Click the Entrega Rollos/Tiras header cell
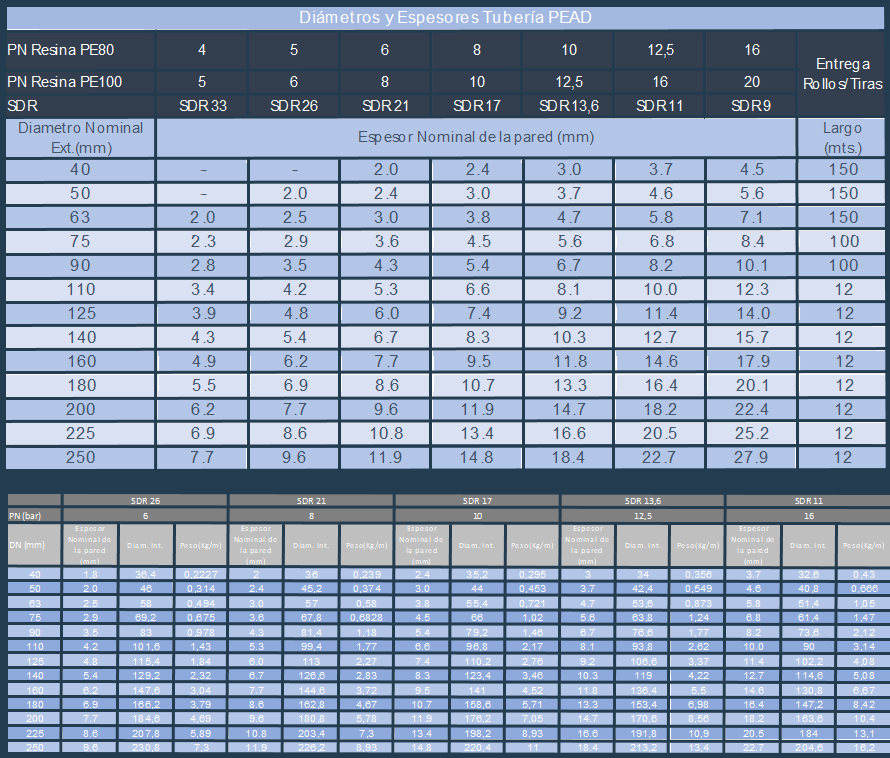This screenshot has height=758, width=890. pyautogui.click(x=842, y=73)
